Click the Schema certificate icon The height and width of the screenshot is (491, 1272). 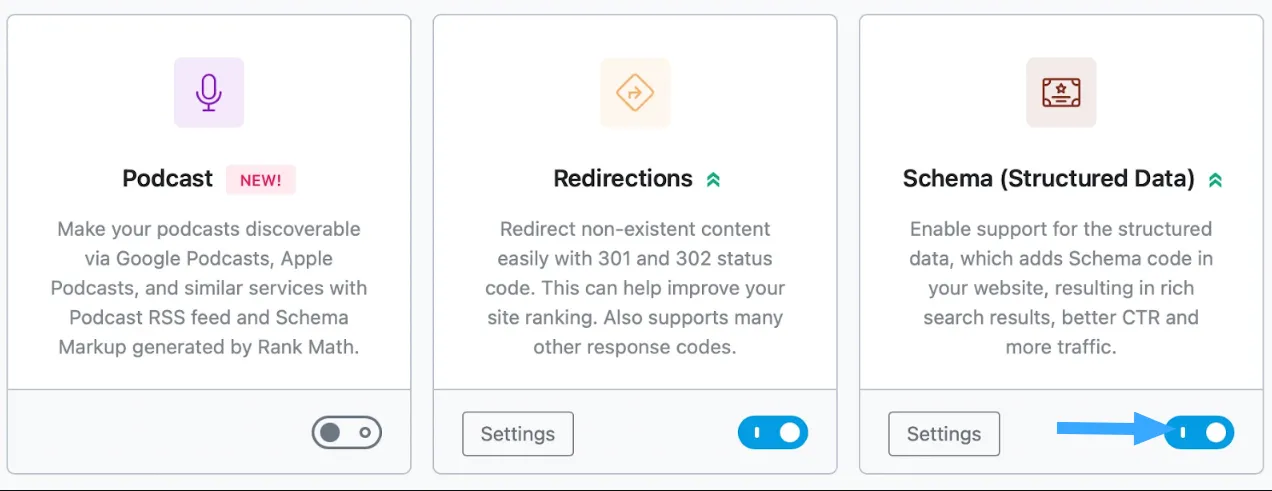coord(1061,93)
